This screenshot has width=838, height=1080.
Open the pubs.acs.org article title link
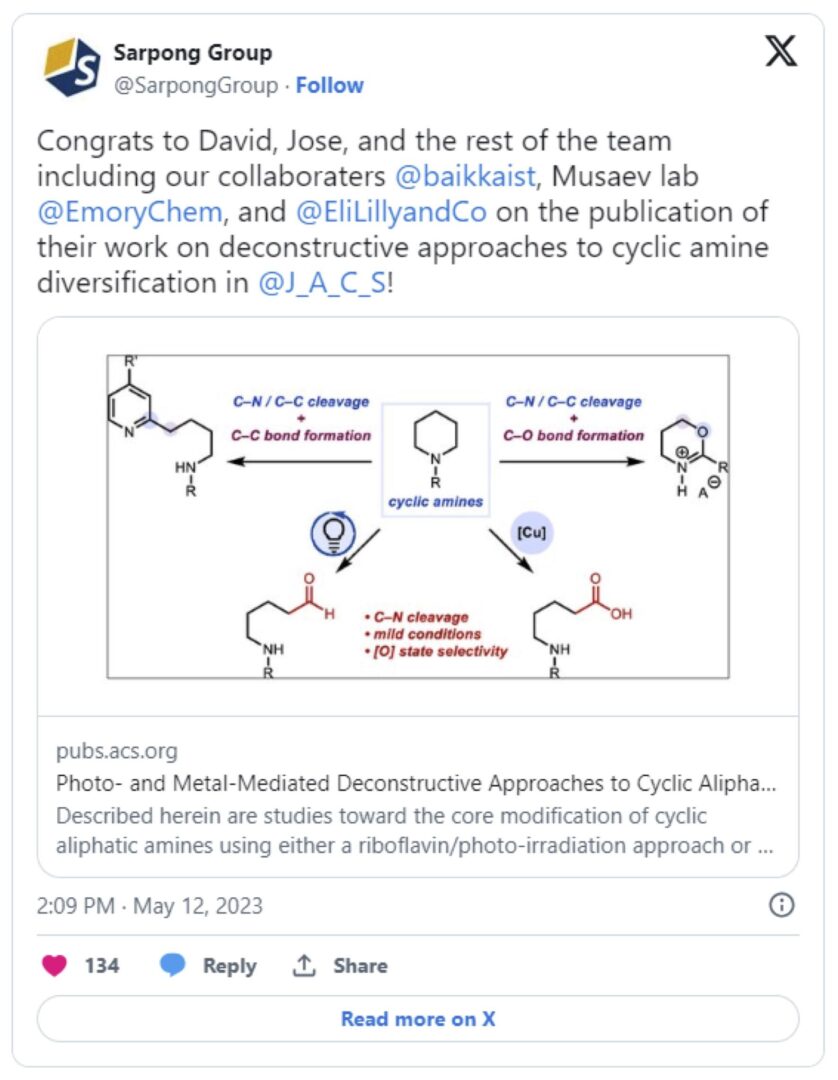coord(416,783)
